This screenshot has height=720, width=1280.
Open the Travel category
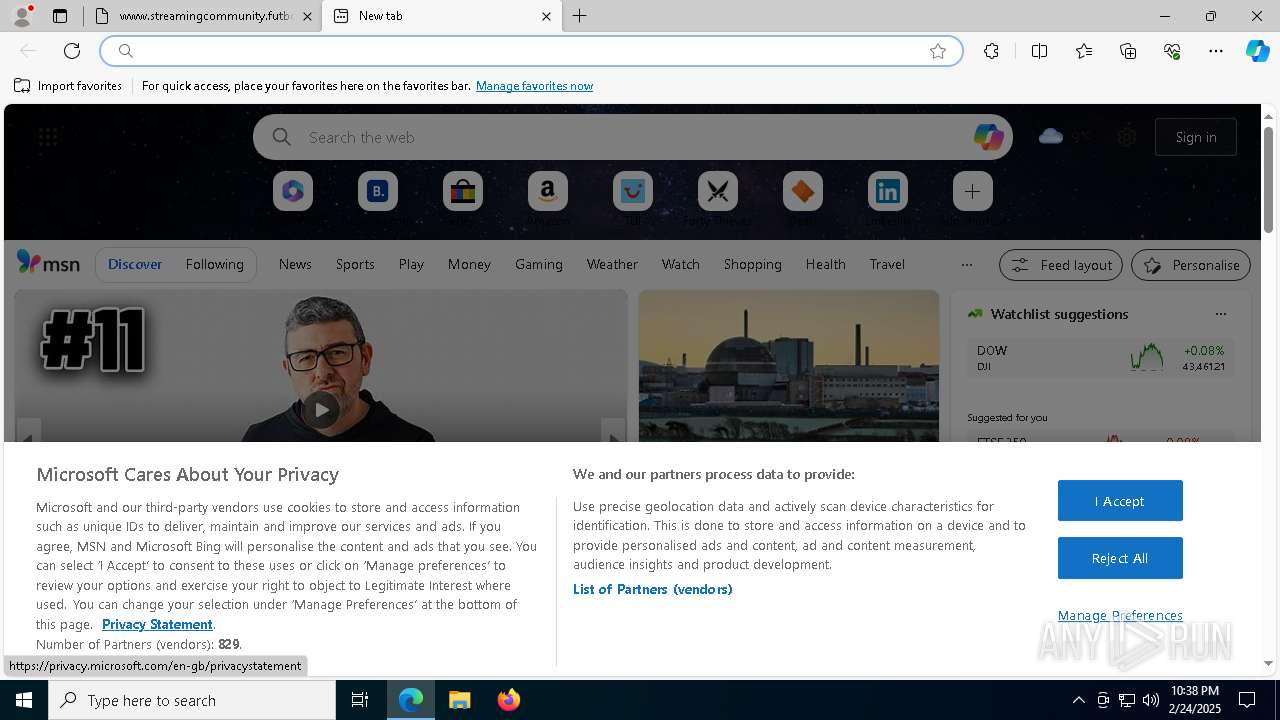pos(887,264)
